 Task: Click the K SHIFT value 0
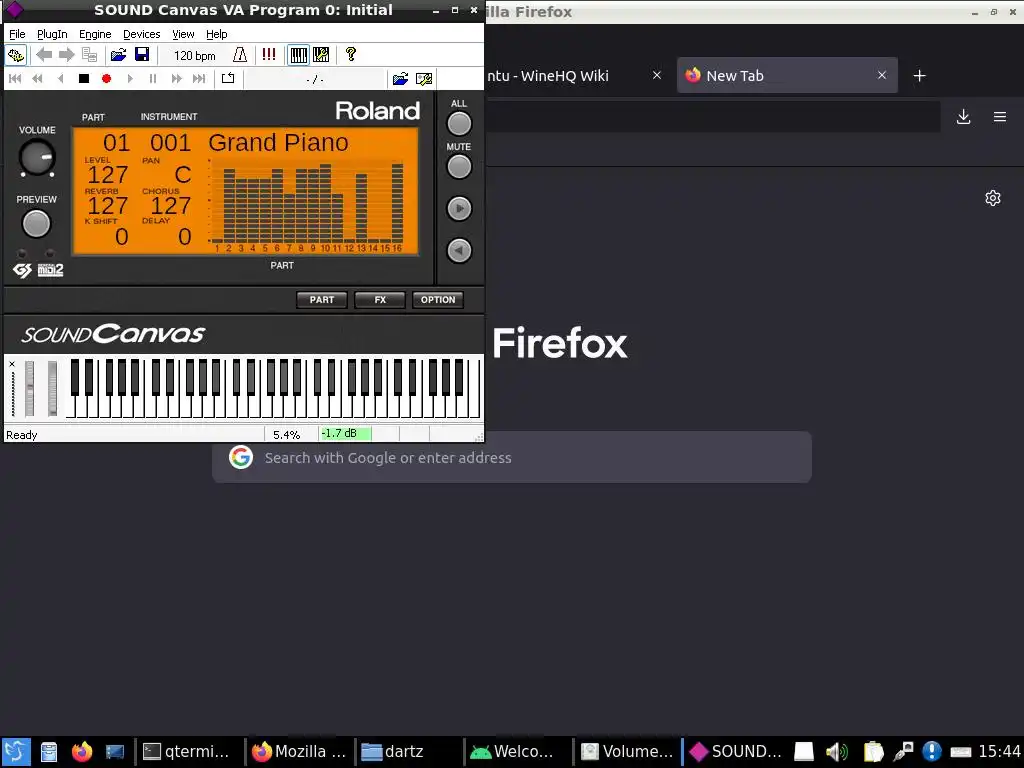click(x=121, y=236)
